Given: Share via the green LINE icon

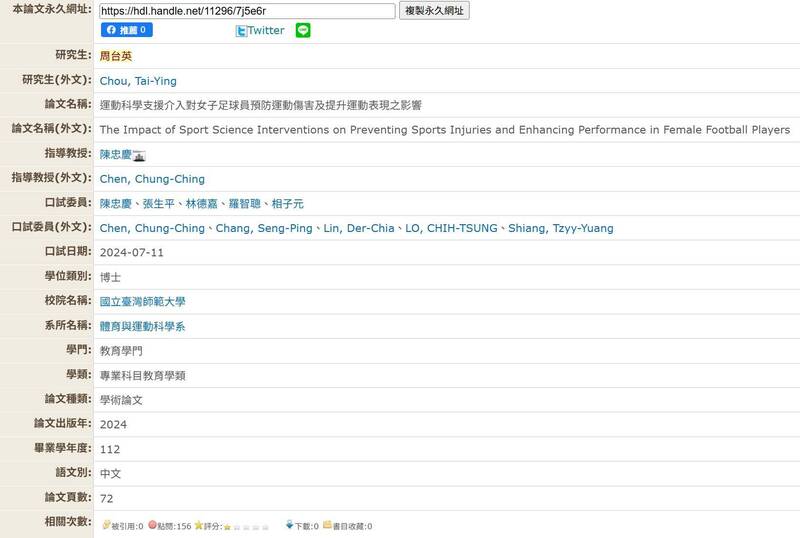Looking at the screenshot, I should [x=304, y=31].
